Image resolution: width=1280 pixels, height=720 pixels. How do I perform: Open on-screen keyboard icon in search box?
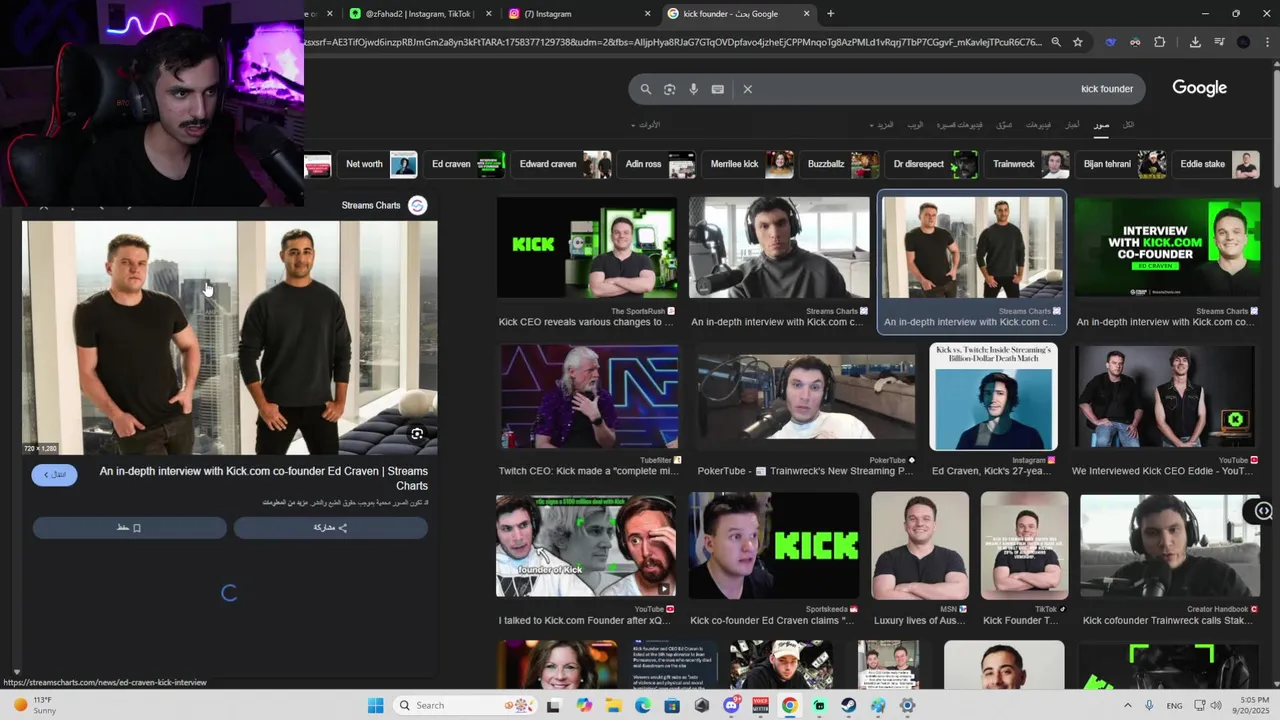coord(717,89)
